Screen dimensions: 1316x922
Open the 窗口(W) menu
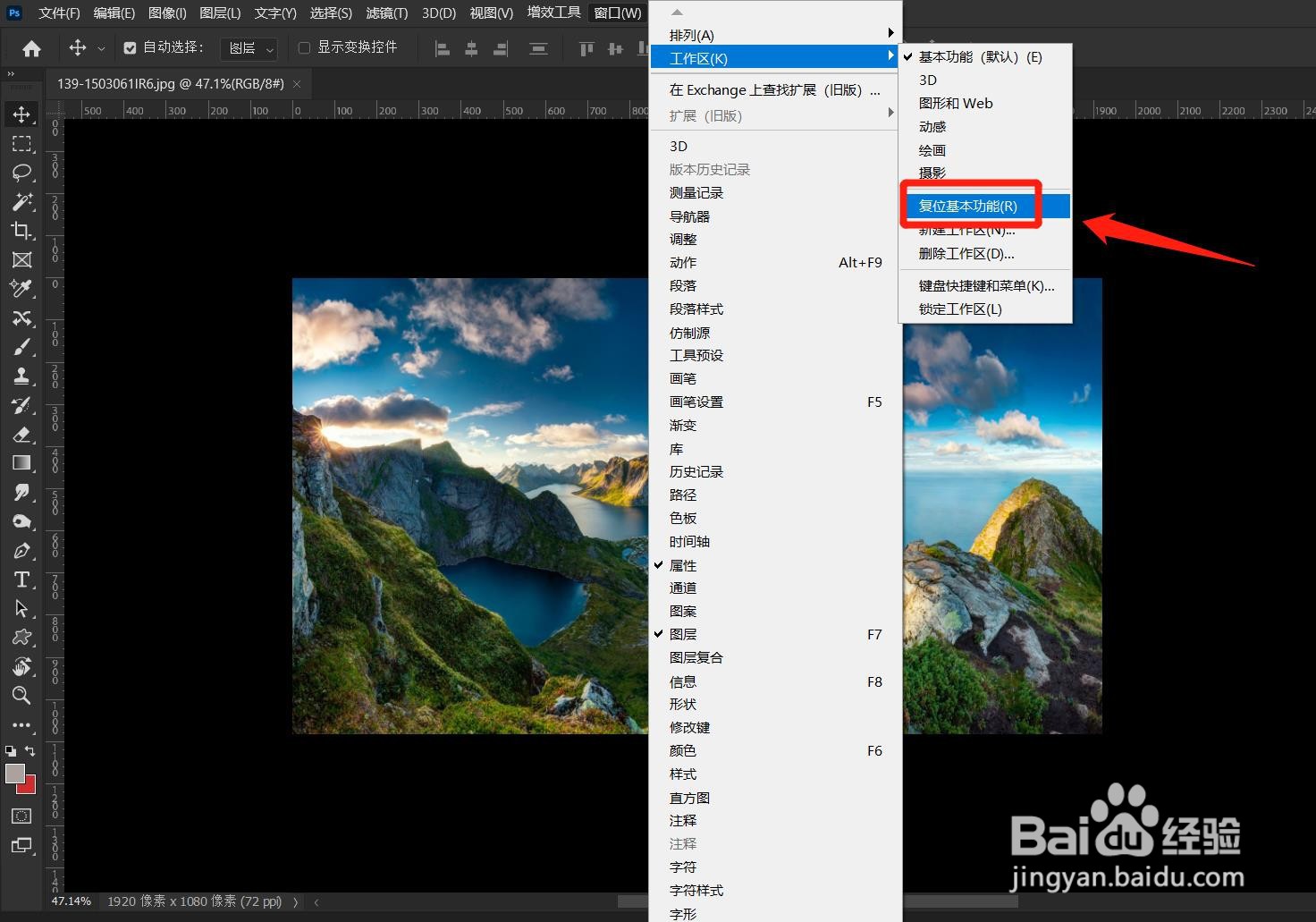[x=618, y=13]
